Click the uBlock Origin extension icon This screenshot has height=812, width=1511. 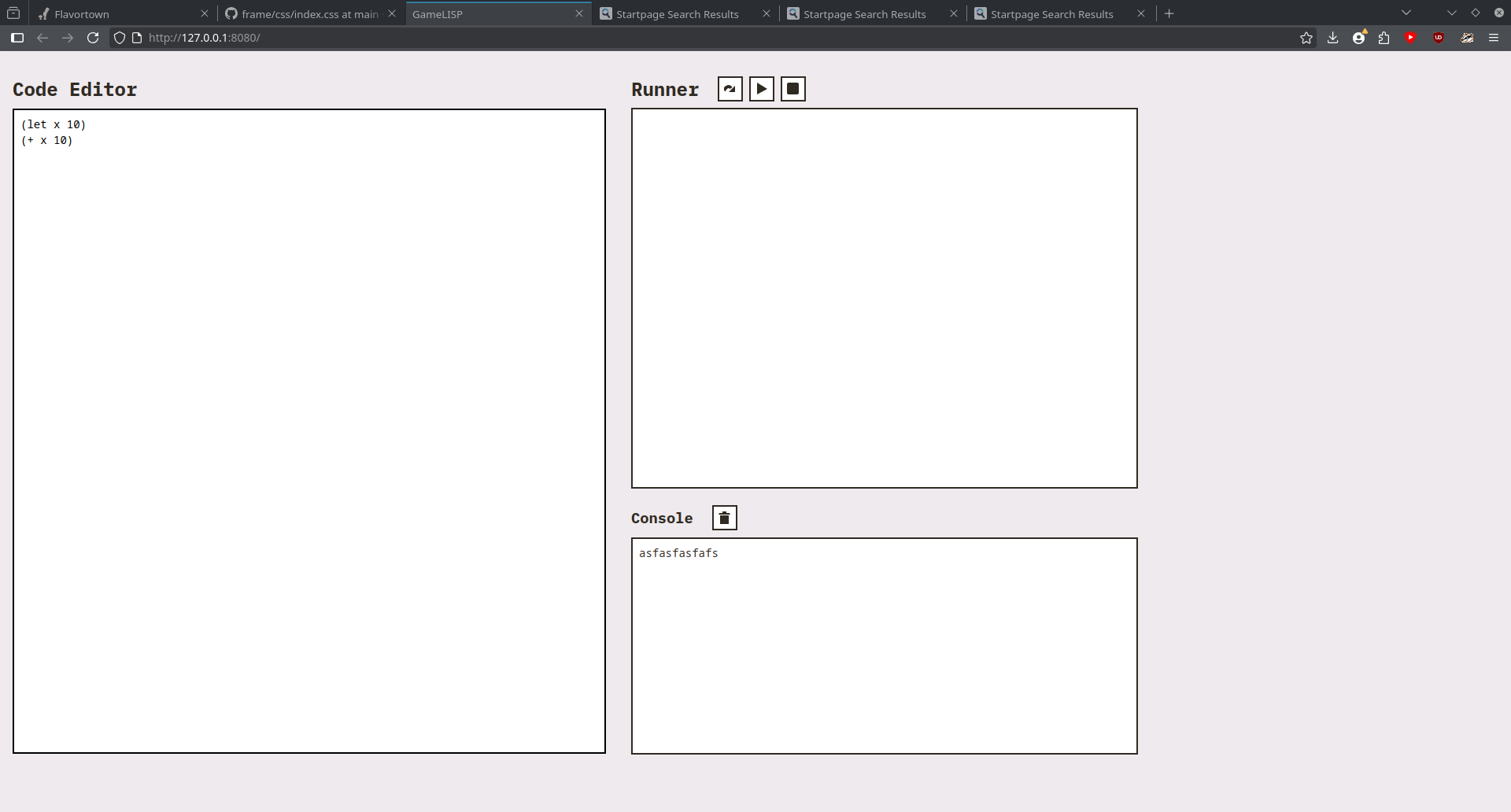tap(1439, 38)
